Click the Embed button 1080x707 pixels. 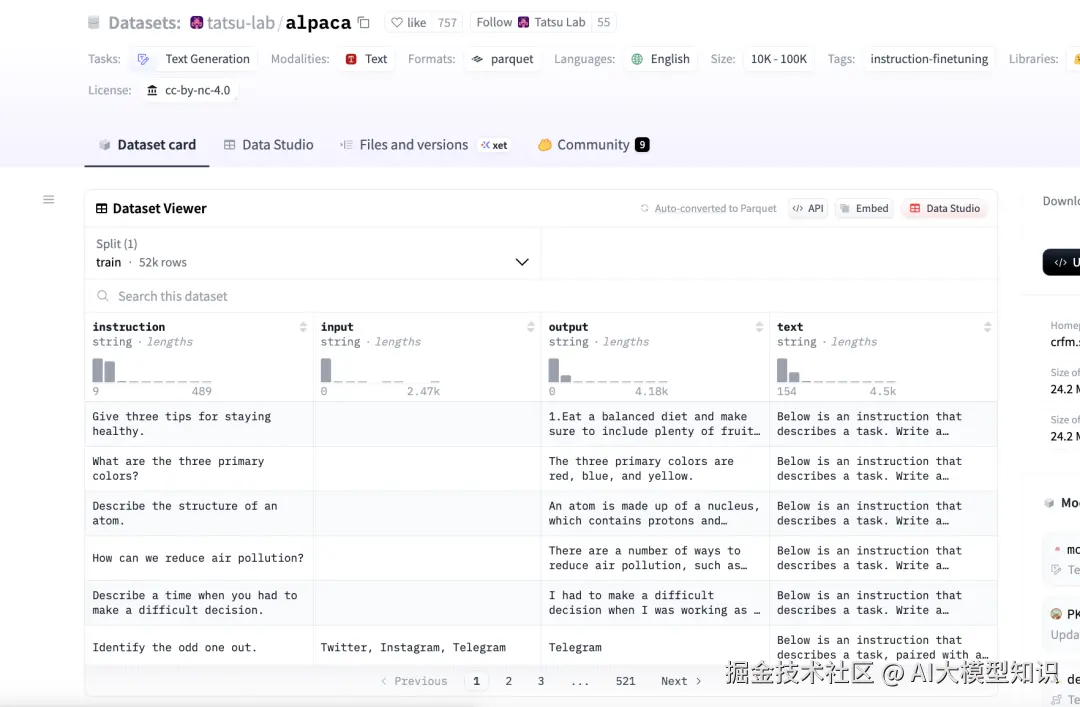tap(864, 208)
